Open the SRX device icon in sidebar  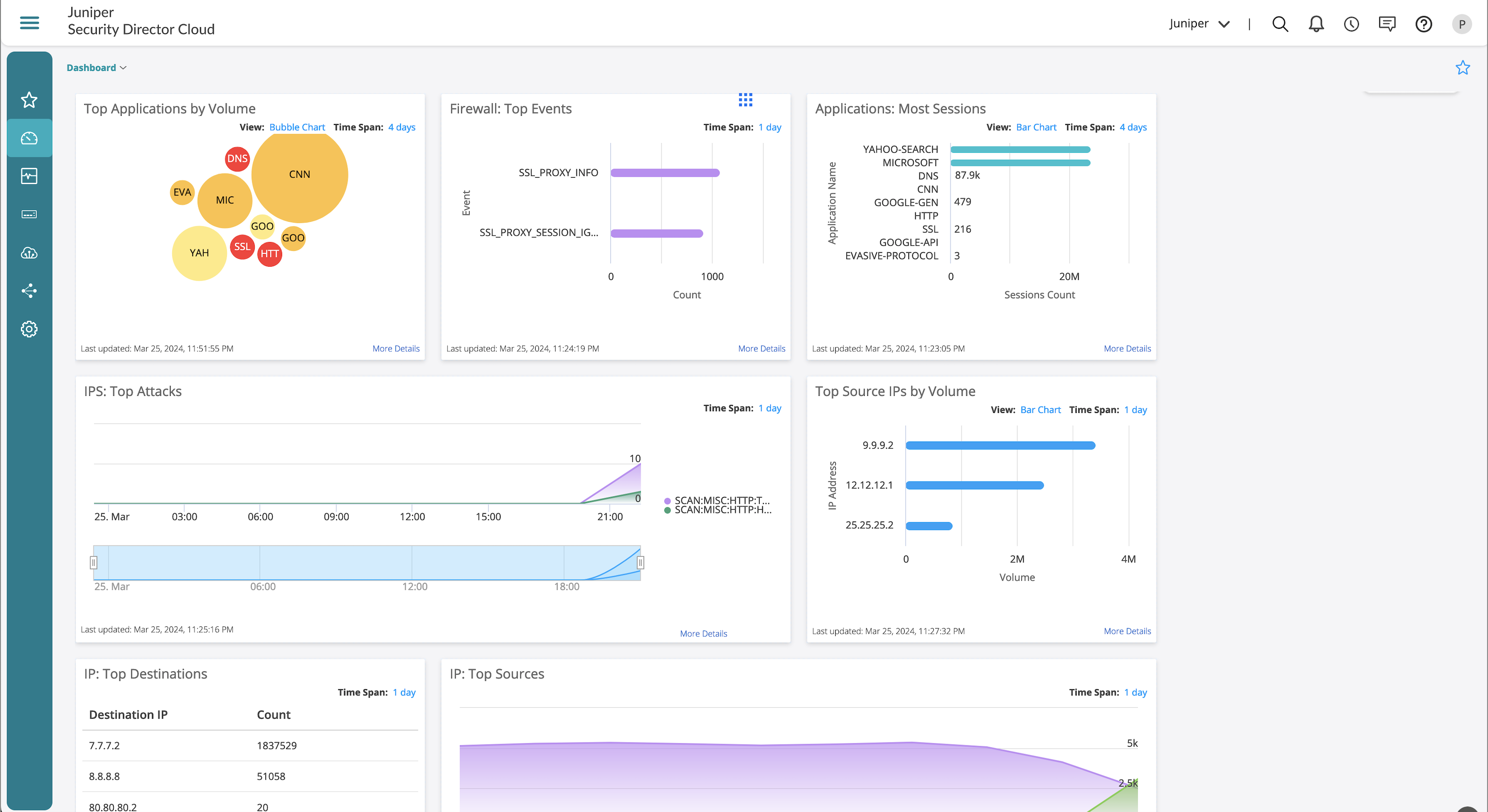[29, 214]
